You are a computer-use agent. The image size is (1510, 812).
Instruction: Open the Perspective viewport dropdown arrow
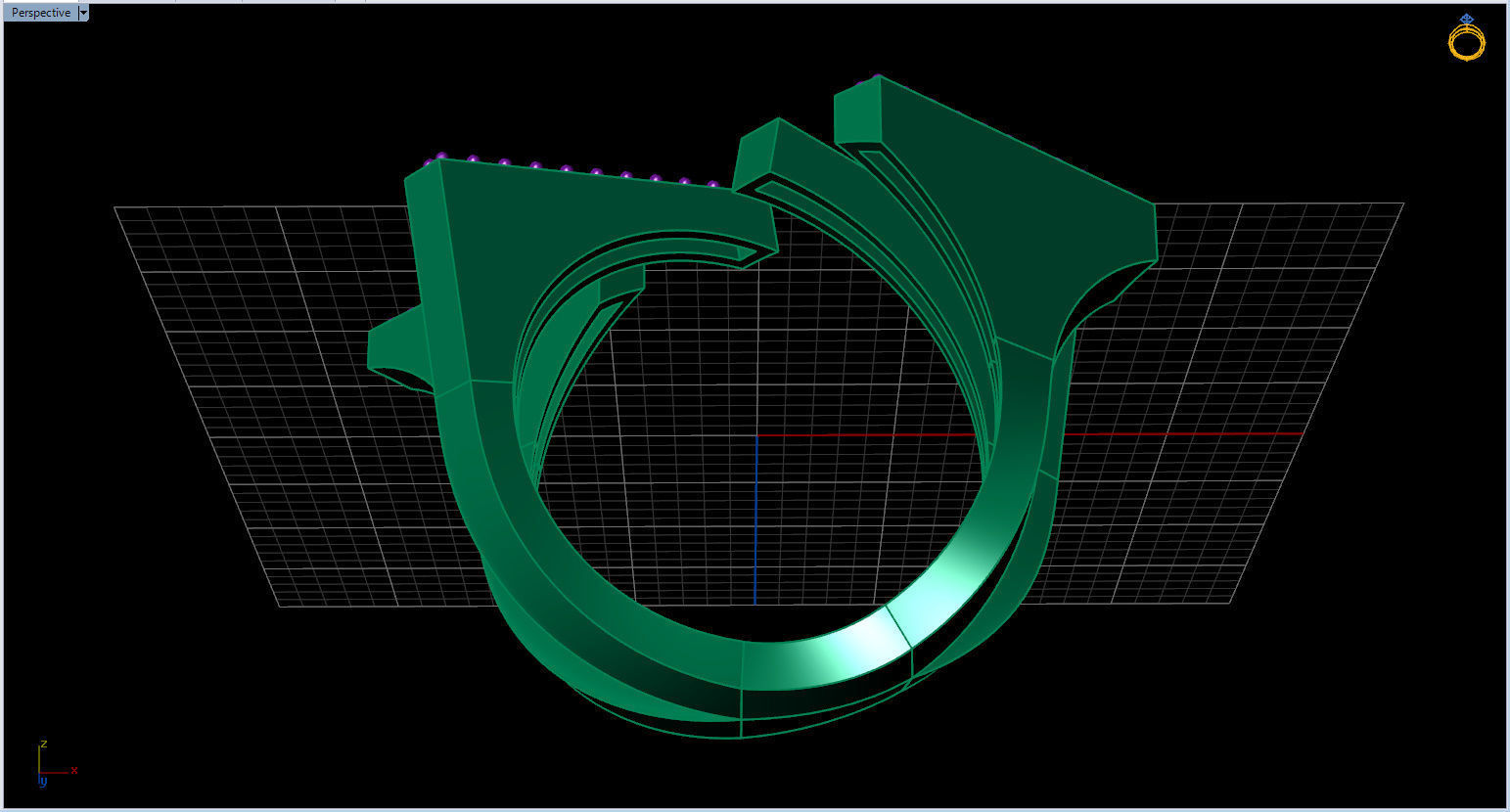[x=83, y=13]
